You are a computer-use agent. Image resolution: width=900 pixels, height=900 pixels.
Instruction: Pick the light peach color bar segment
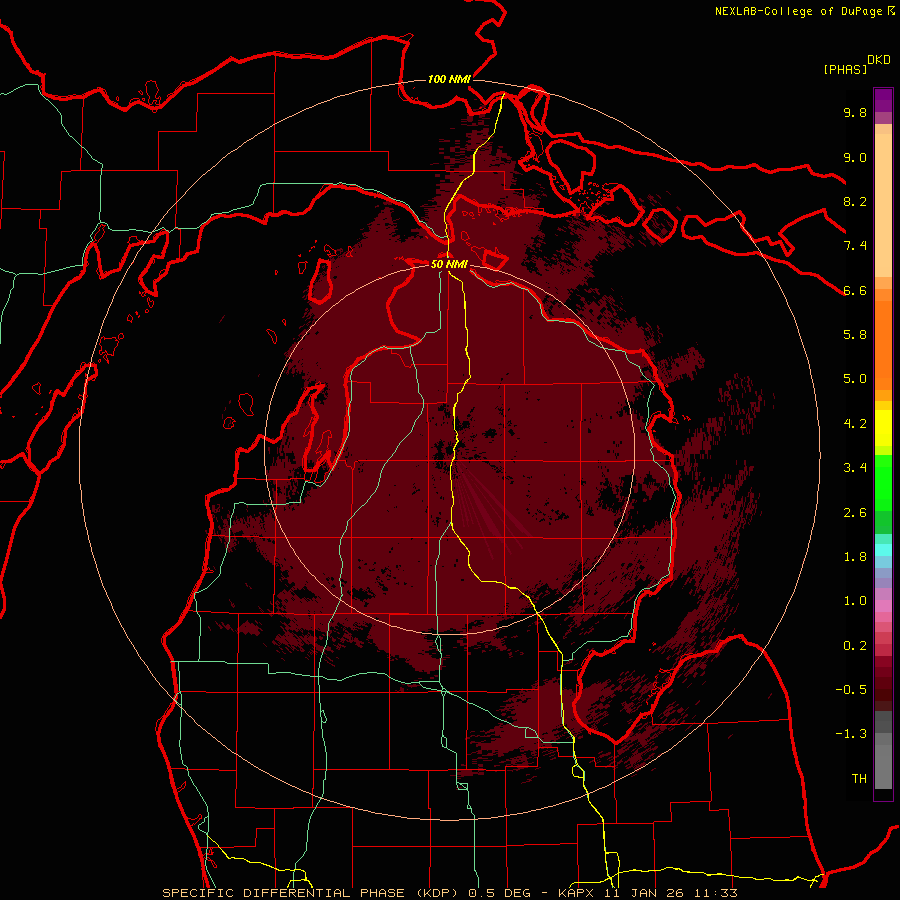pos(883,205)
